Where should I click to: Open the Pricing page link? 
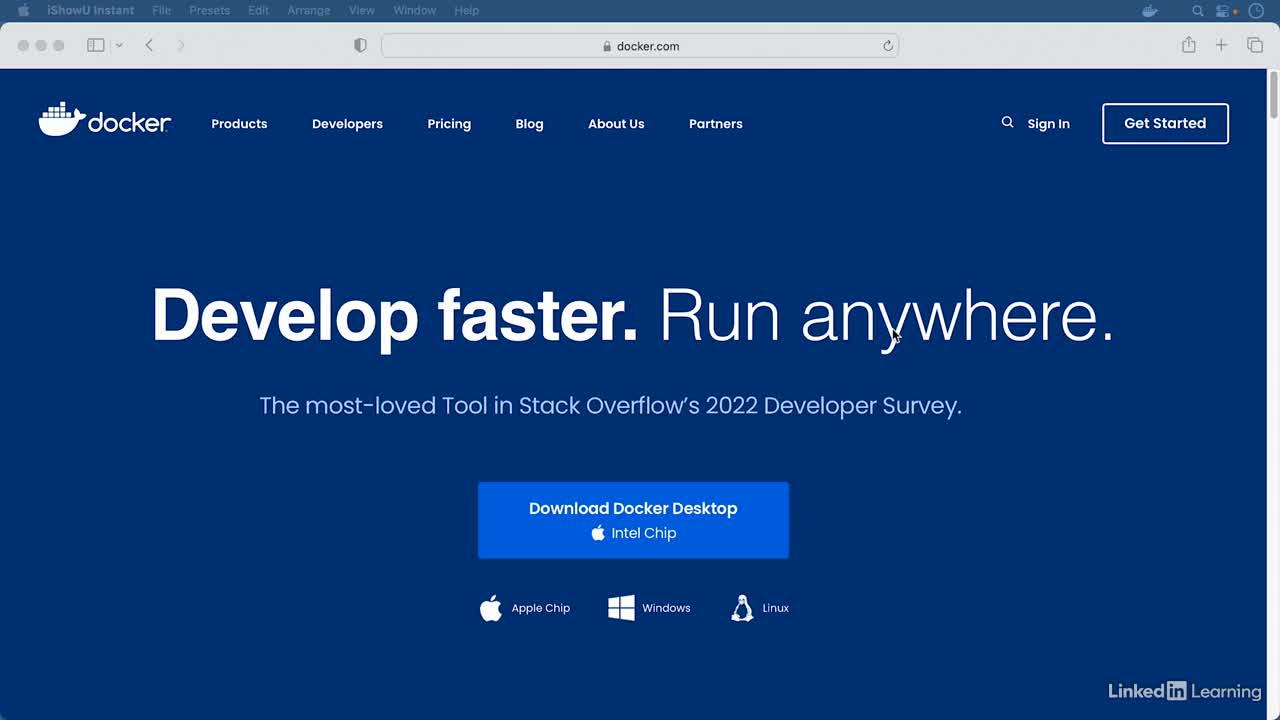click(449, 124)
